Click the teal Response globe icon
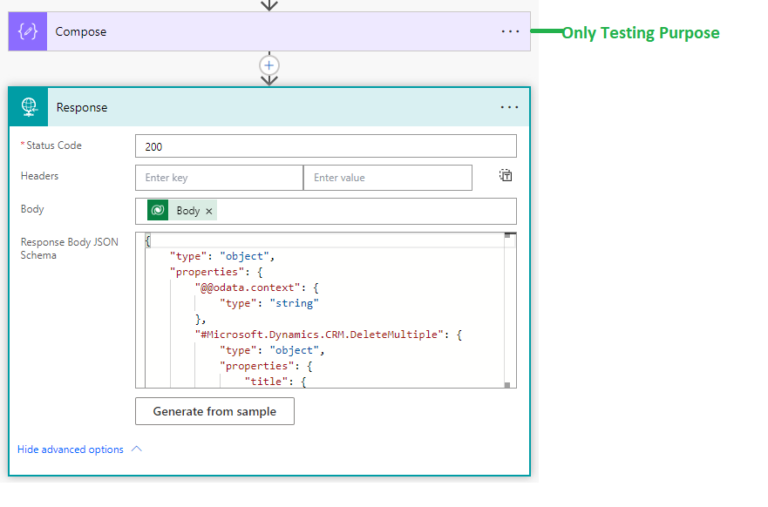Image resolution: width=768 pixels, height=507 pixels. [x=29, y=107]
